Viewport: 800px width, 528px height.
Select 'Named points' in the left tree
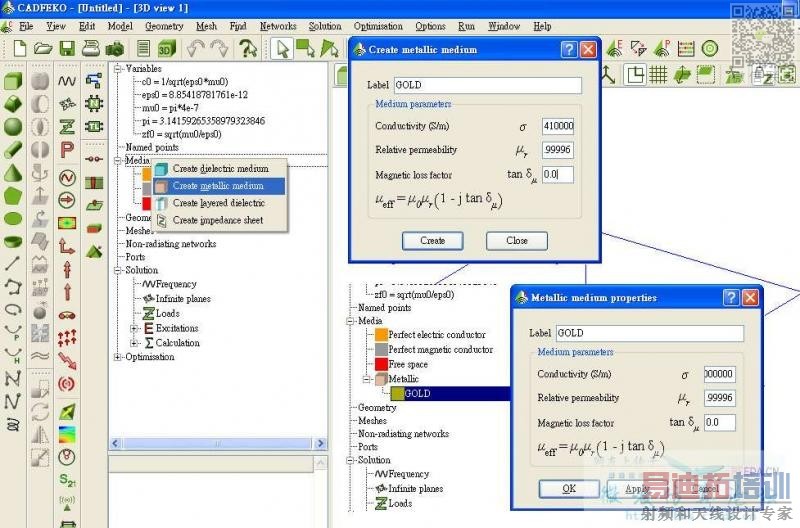(x=152, y=147)
